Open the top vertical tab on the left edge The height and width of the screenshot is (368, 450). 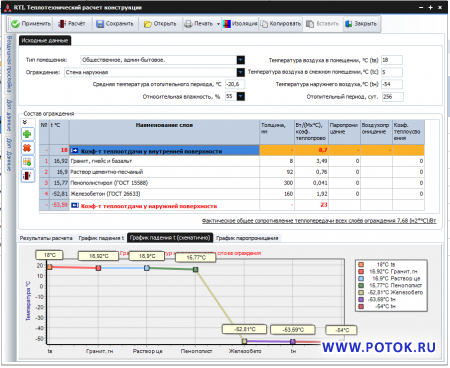(x=9, y=64)
